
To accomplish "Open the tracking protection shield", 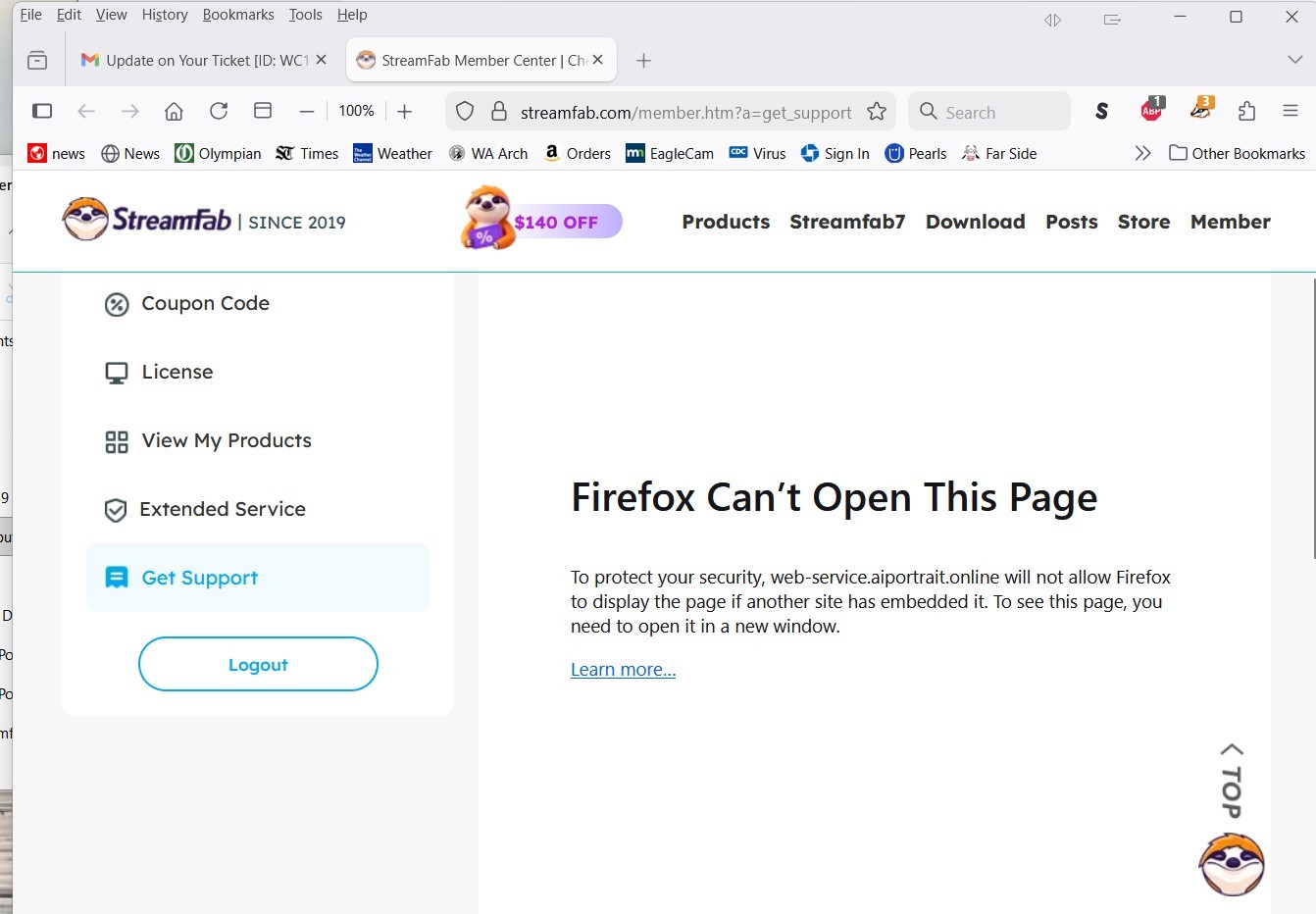I will point(465,112).
